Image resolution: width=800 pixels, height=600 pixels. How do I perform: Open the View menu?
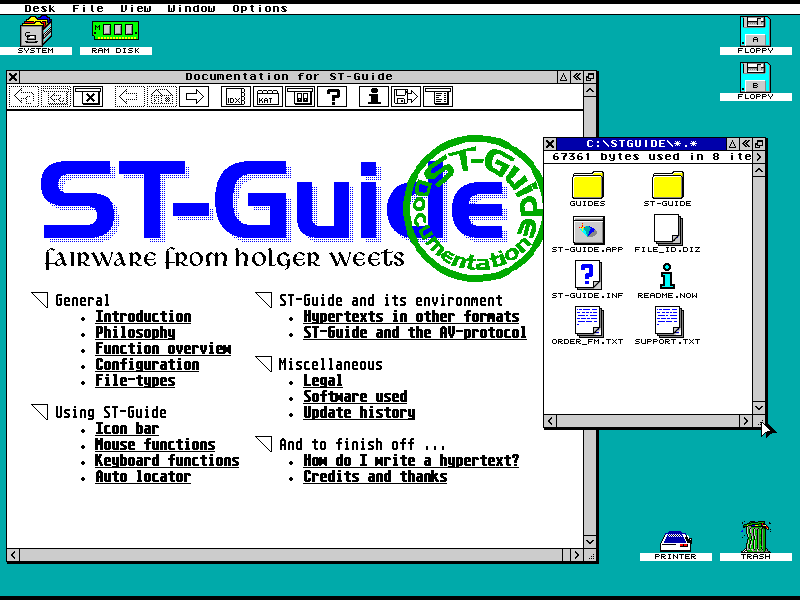[x=136, y=8]
